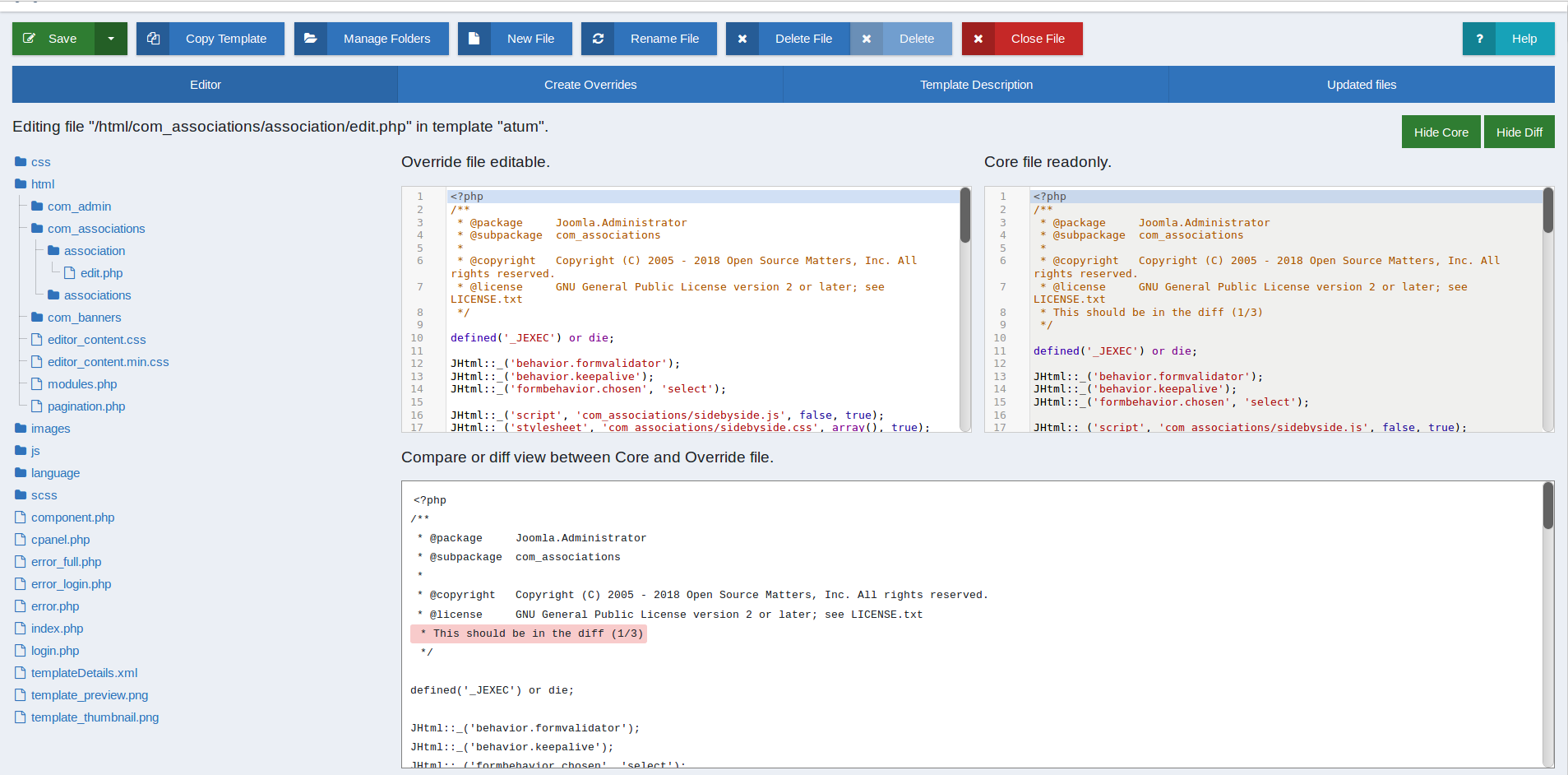Screen dimensions: 1568x775
Task: Switch to the Editor tab
Action: tap(205, 85)
